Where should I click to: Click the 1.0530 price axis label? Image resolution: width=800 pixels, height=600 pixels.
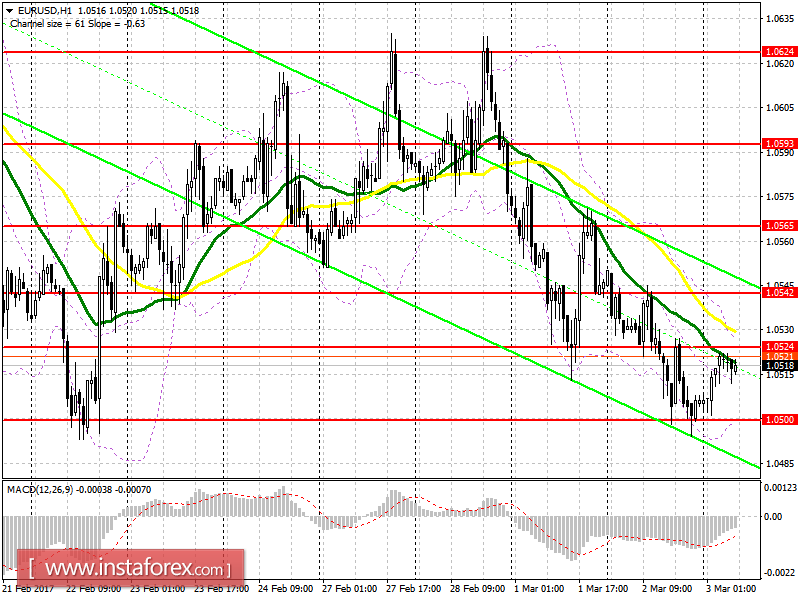(x=780, y=330)
